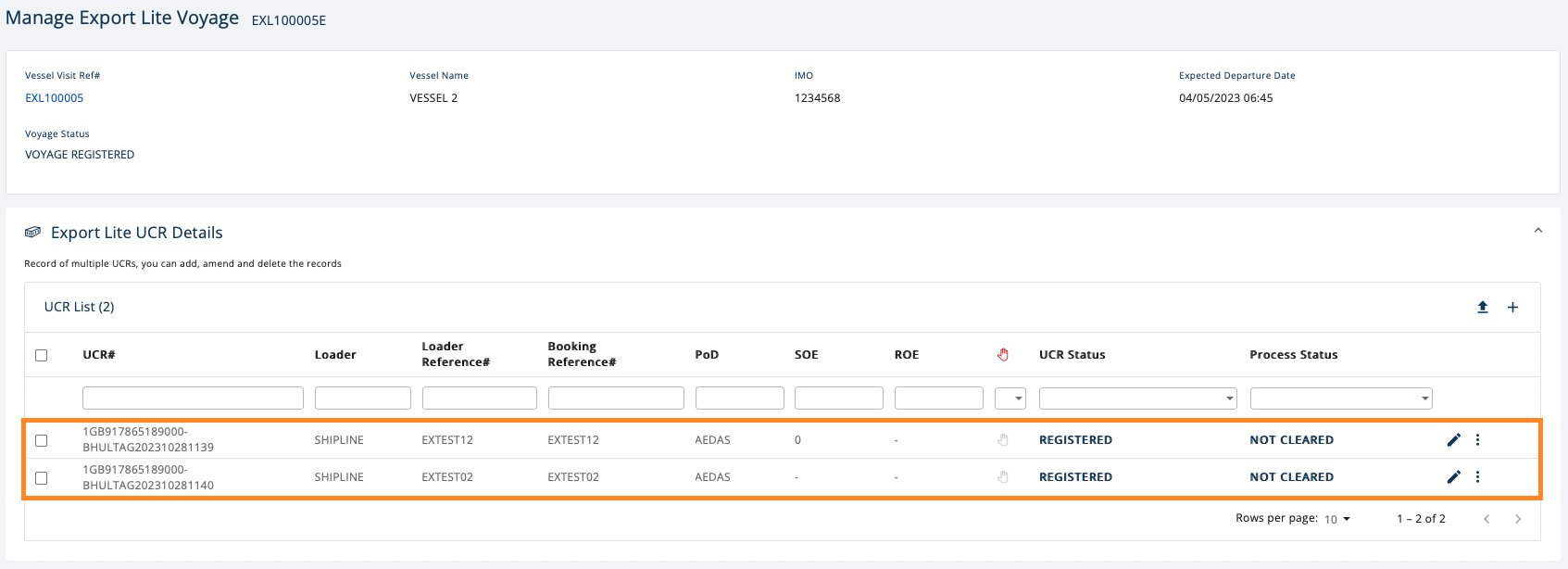Open the UCR Status filter dropdown
The width and height of the screenshot is (1568, 569).
[x=1137, y=398]
